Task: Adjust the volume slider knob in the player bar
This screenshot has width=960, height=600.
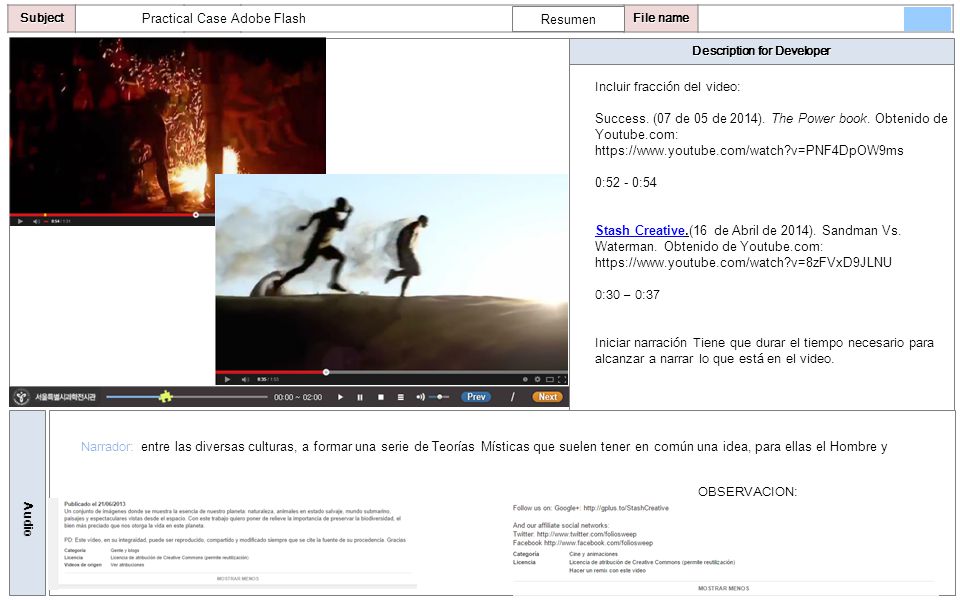Action: tap(440, 397)
